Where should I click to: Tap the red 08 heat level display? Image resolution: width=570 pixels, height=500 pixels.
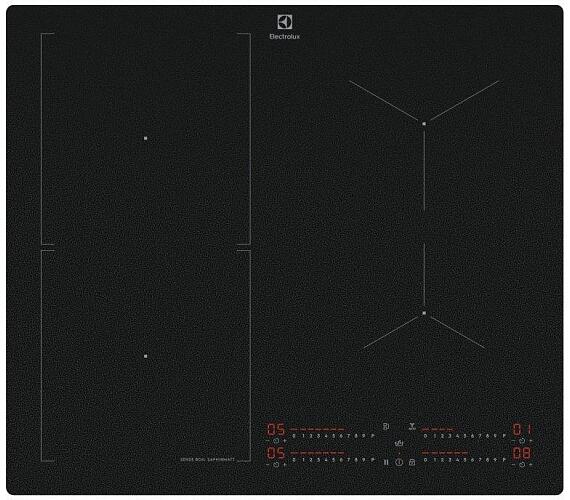(522, 453)
